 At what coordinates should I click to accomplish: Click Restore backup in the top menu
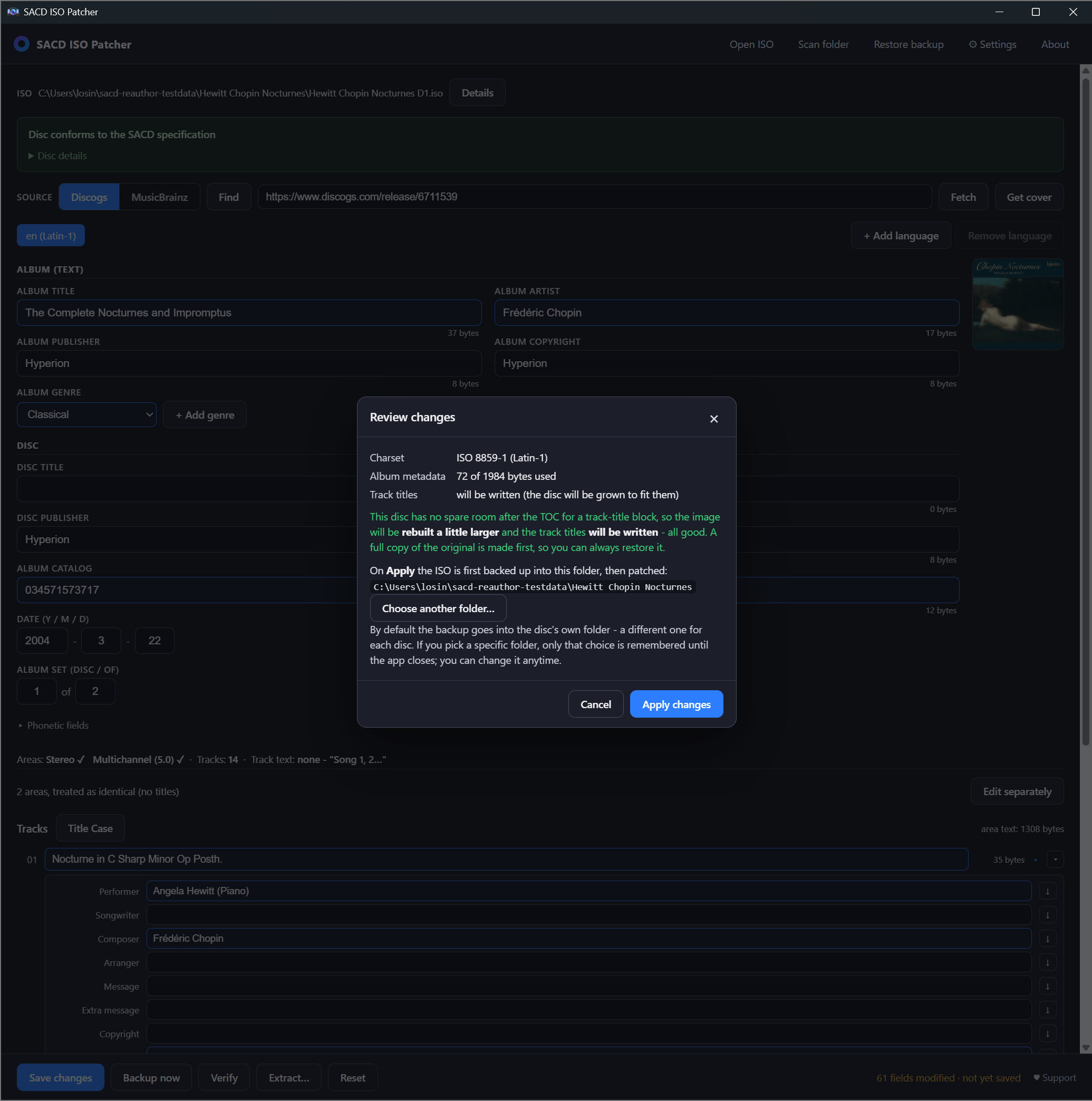click(909, 44)
